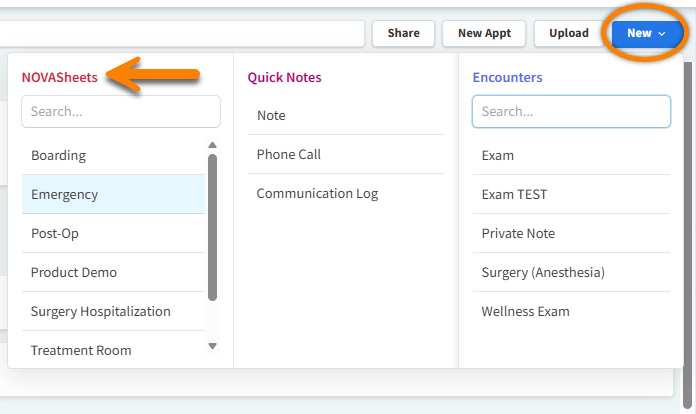The width and height of the screenshot is (696, 414).
Task: Click the Share button
Action: point(403,33)
